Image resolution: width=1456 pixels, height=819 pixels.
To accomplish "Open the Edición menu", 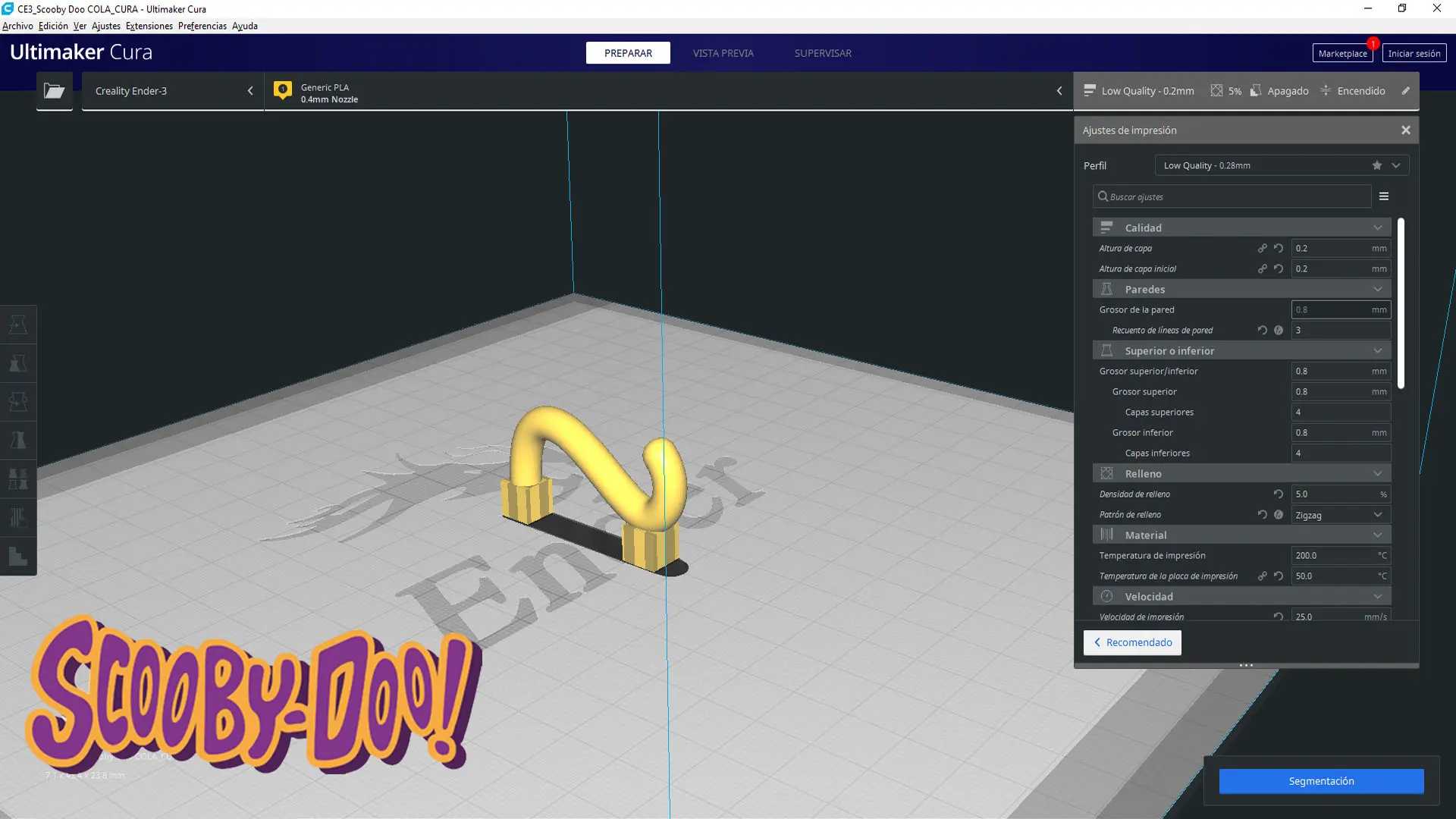I will click(x=53, y=26).
